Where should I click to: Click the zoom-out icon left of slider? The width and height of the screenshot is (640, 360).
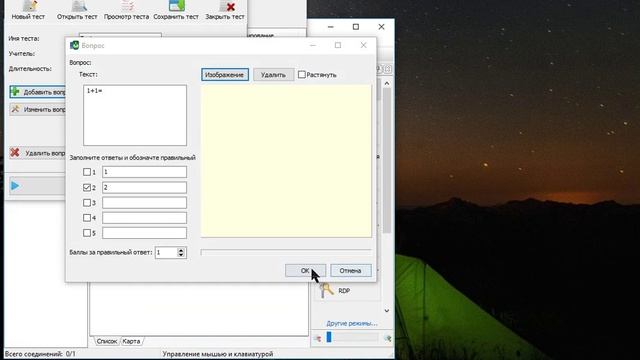(x=318, y=338)
